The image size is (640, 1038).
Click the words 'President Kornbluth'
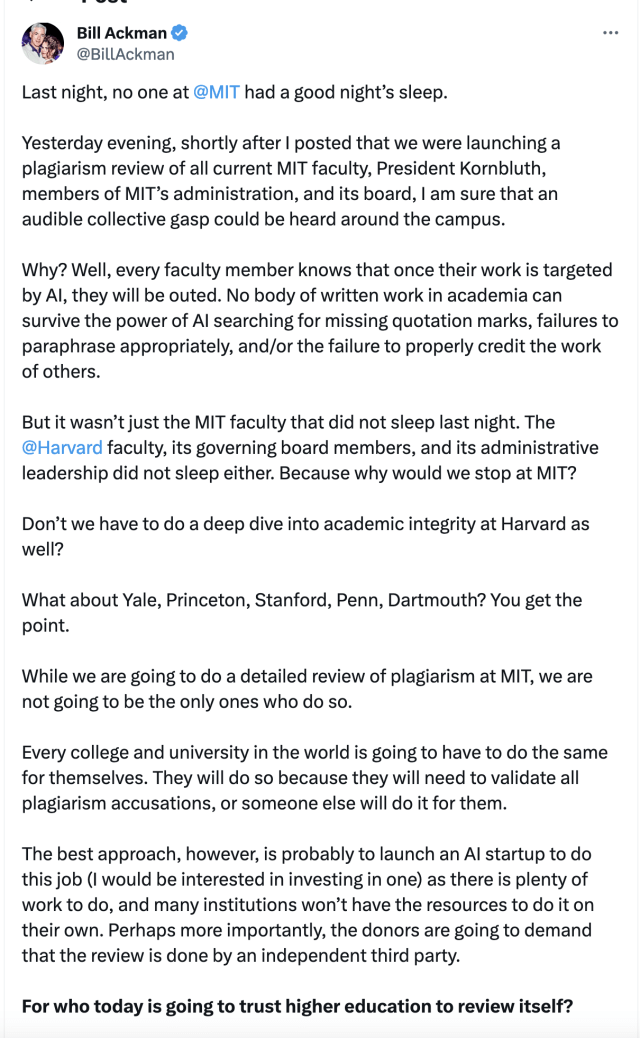click(x=461, y=168)
